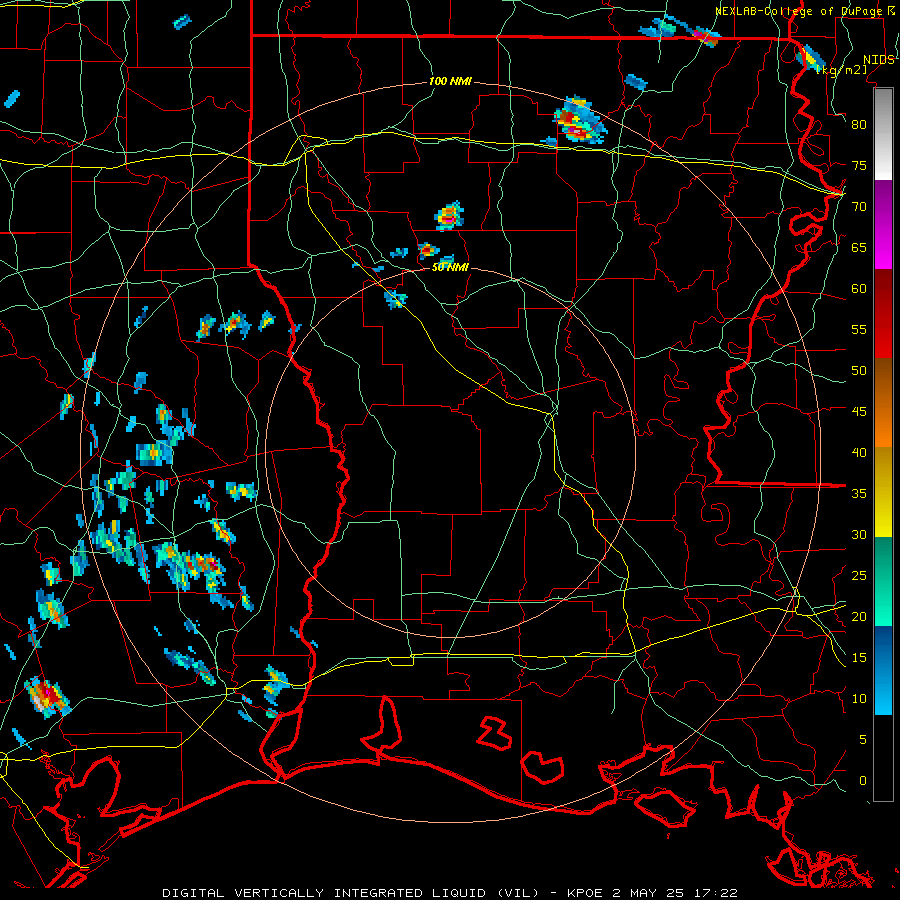The image size is (900, 900).
Task: Click the scale value 25
Action: [859, 576]
